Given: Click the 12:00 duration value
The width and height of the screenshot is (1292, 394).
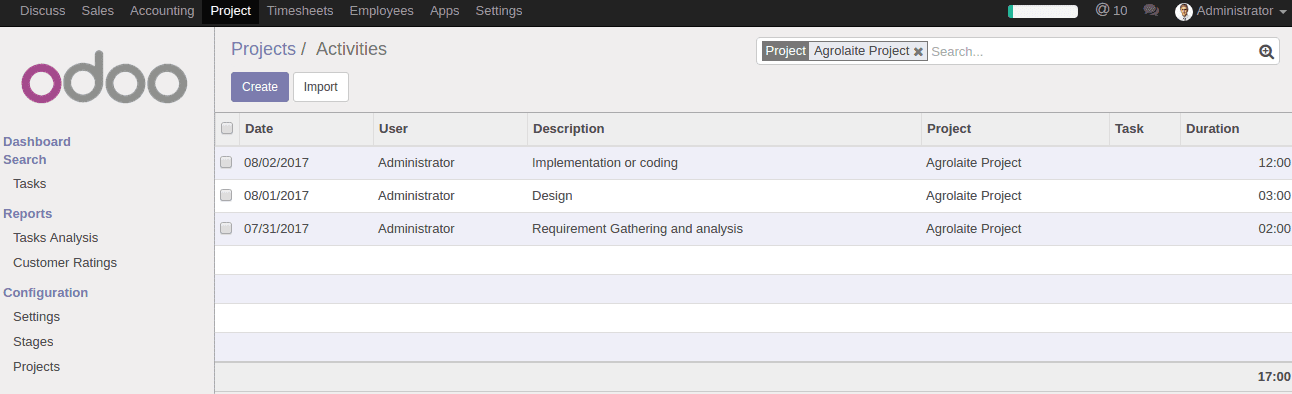Looking at the screenshot, I should pos(1275,163).
